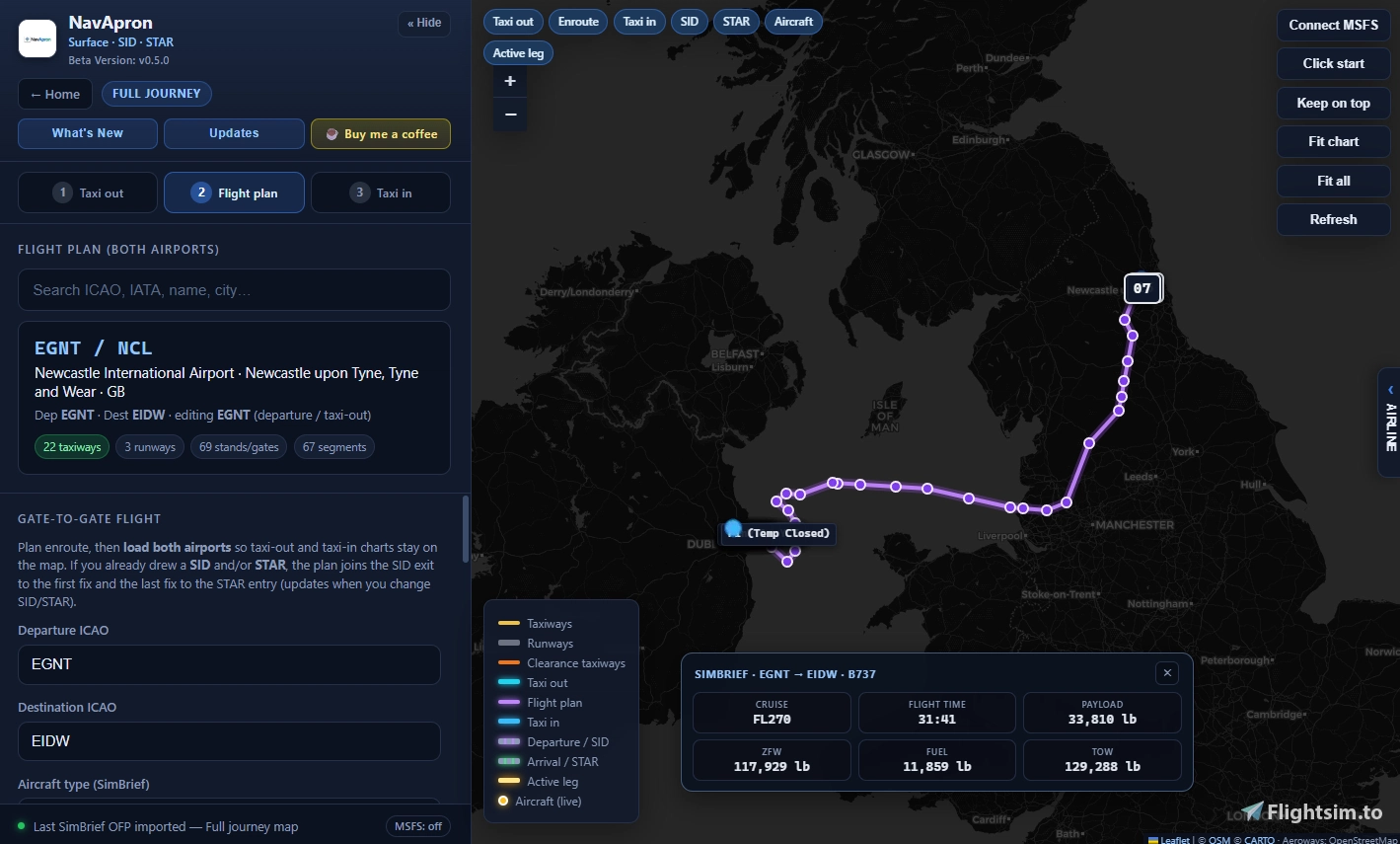Click Clearance taxiways legend orange line
The width and height of the screenshot is (1400, 844).
pyautogui.click(x=509, y=662)
